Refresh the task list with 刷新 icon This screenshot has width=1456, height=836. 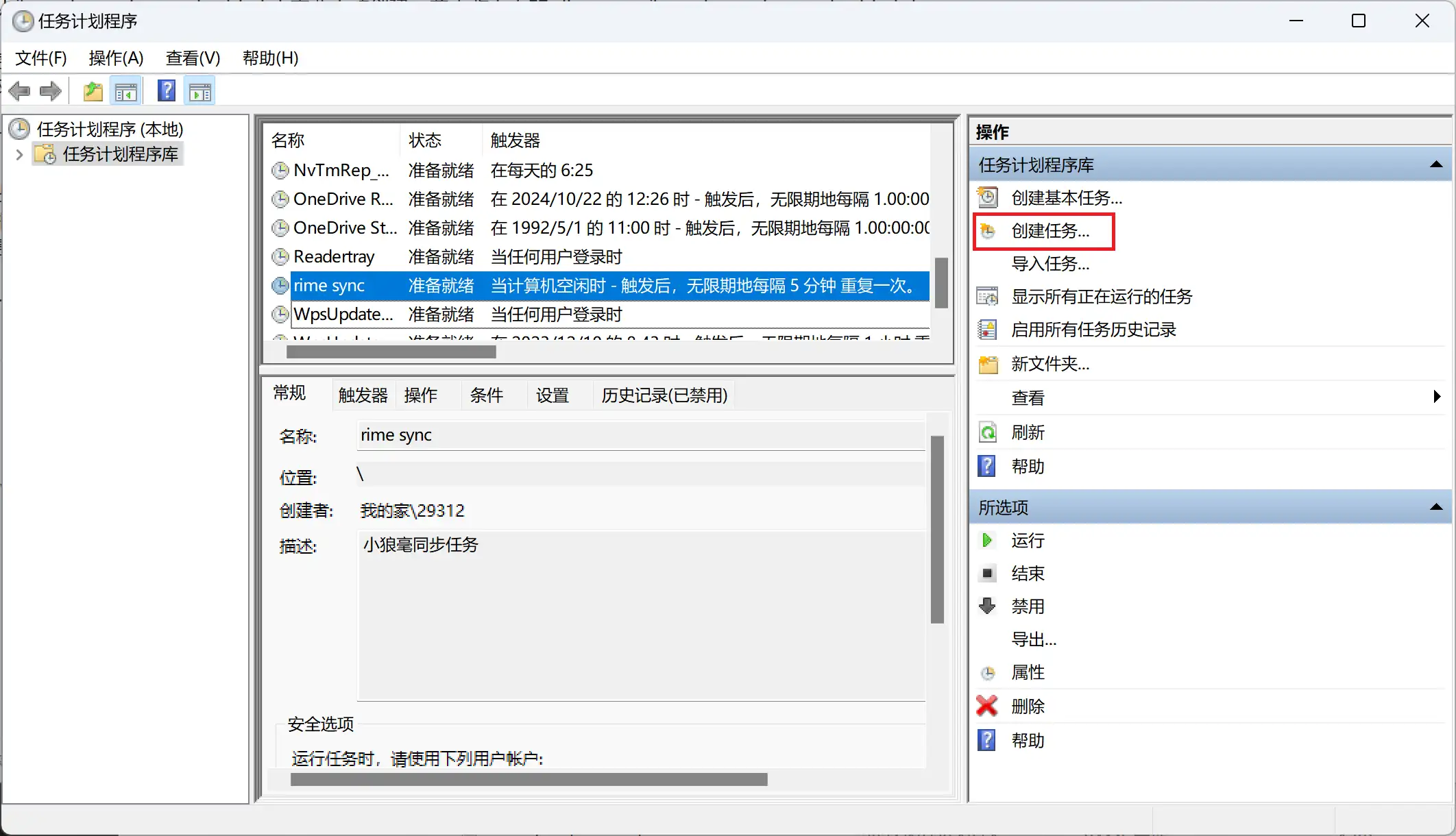click(987, 432)
